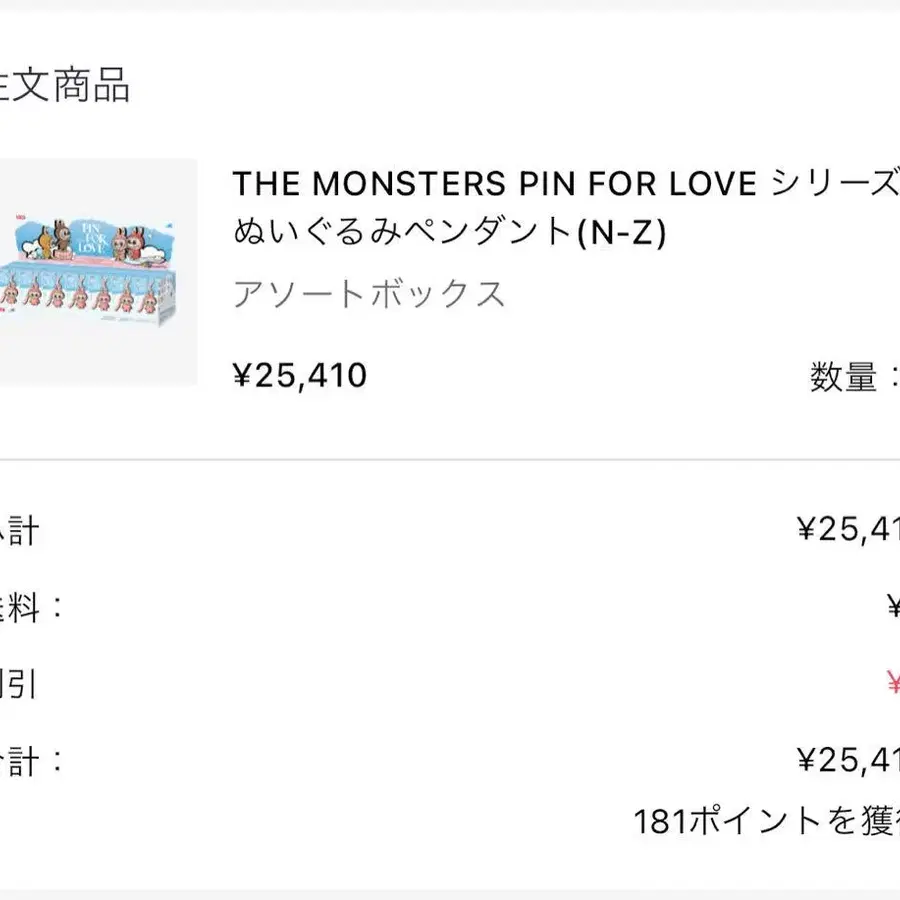
Task: Click the divider line below the product
Action: [x=450, y=460]
